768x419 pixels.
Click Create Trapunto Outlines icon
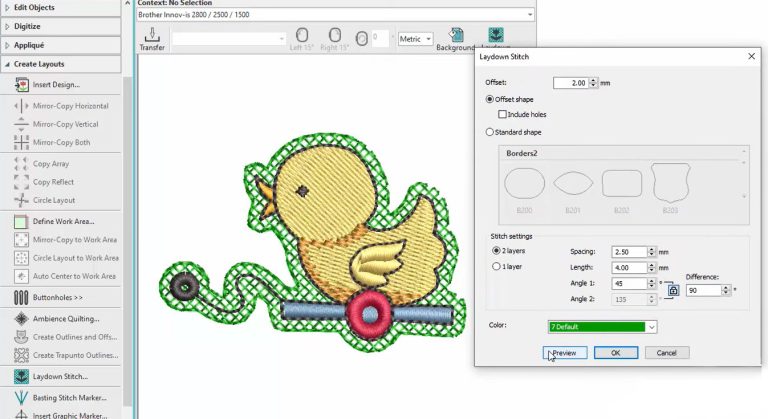(21, 355)
